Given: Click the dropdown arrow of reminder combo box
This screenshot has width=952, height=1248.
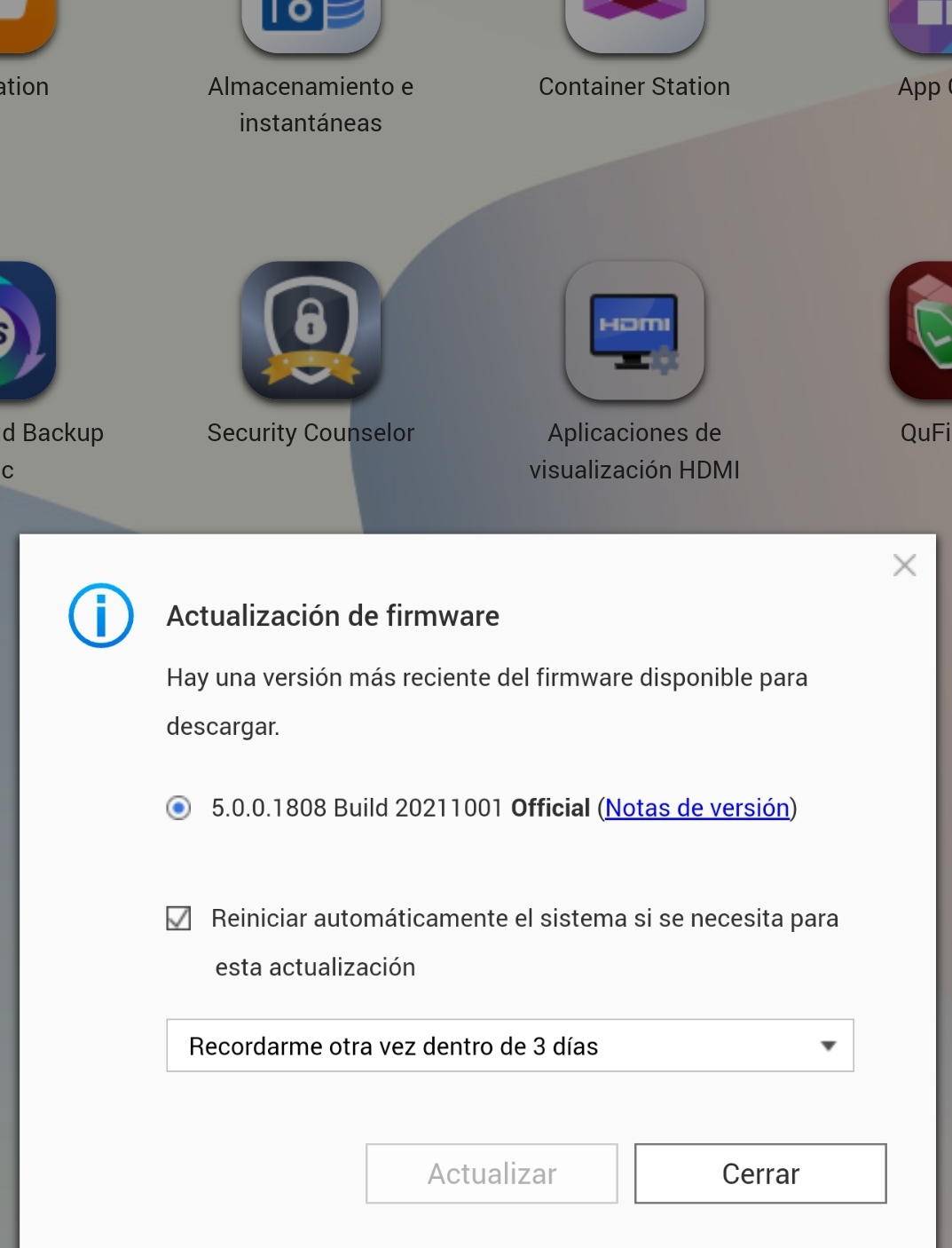Looking at the screenshot, I should coord(829,1046).
